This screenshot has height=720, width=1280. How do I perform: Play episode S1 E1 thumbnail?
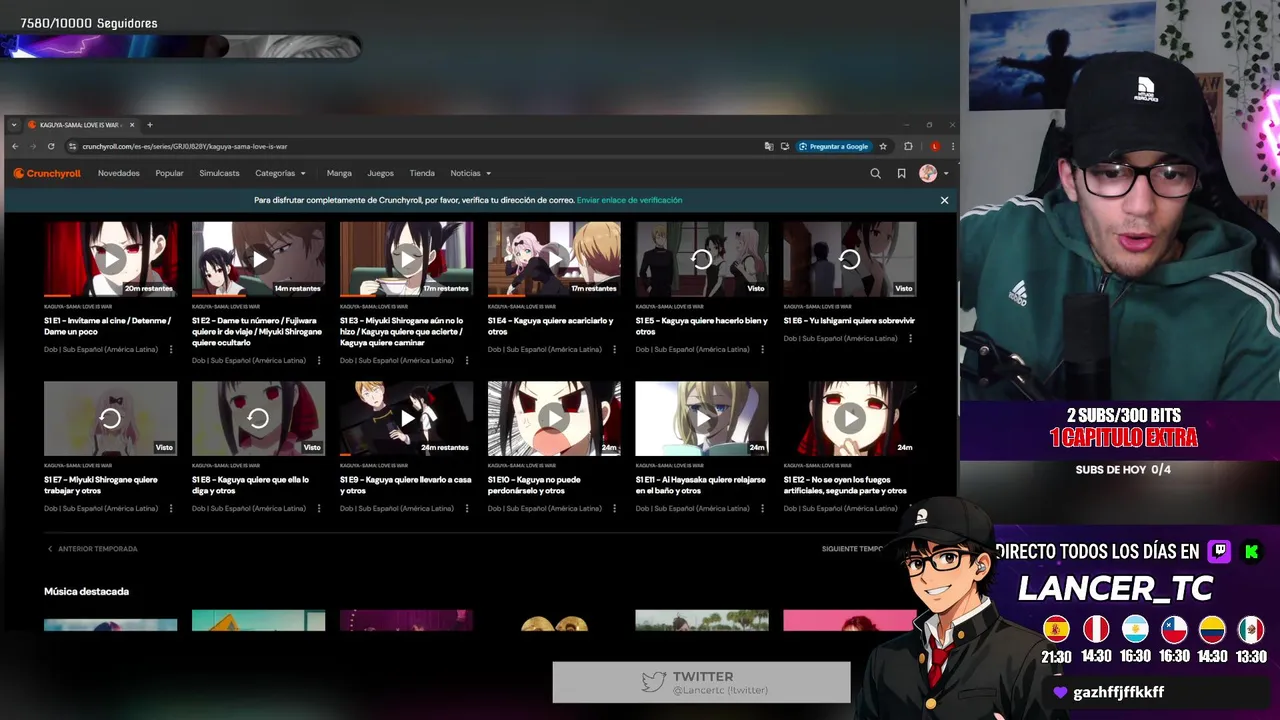click(x=111, y=259)
